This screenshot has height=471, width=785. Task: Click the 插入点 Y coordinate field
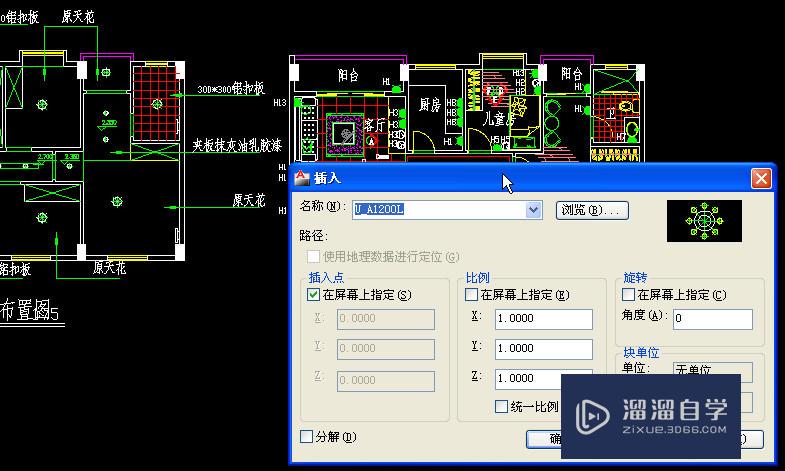point(385,349)
